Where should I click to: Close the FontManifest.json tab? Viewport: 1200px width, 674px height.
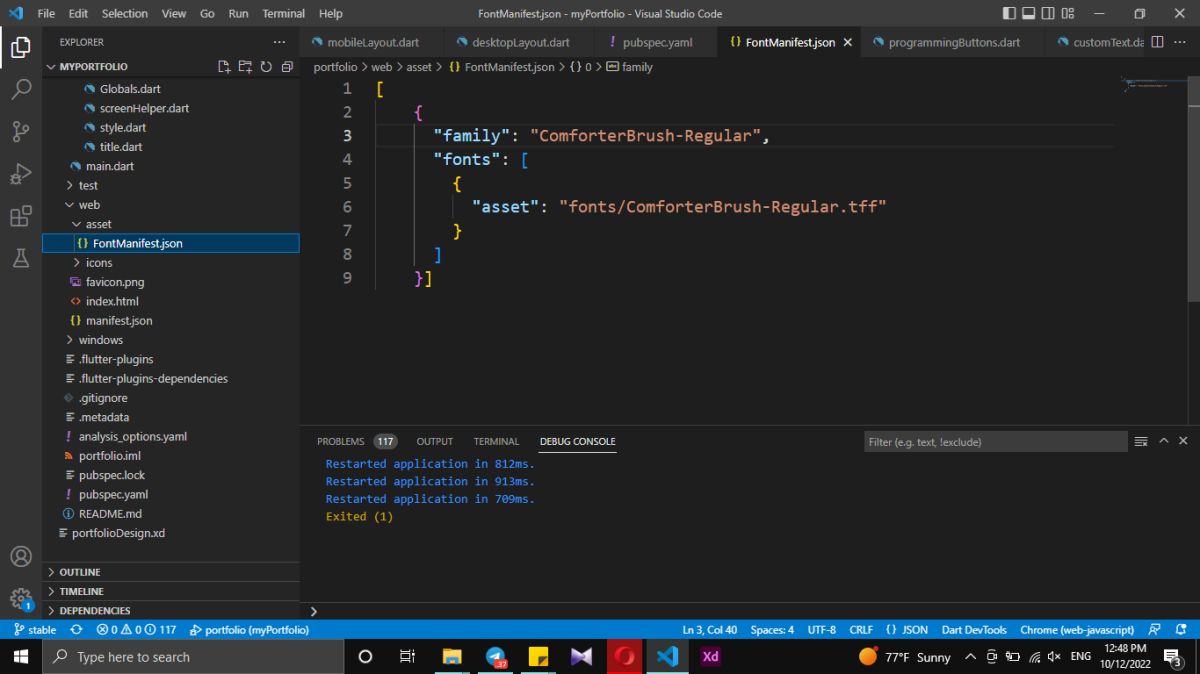[x=848, y=43]
